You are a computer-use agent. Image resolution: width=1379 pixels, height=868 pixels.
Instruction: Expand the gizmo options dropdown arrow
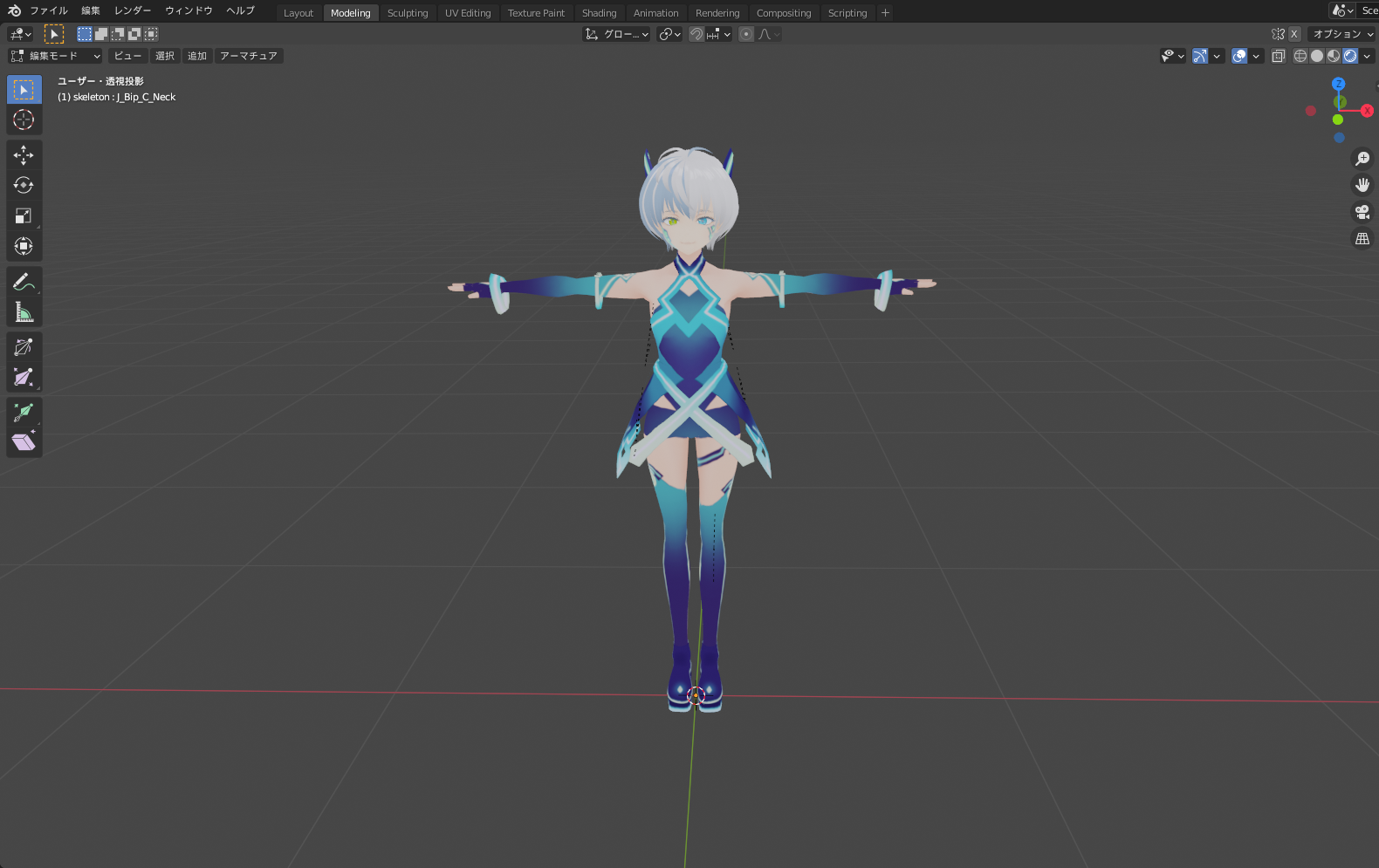coord(1217,56)
